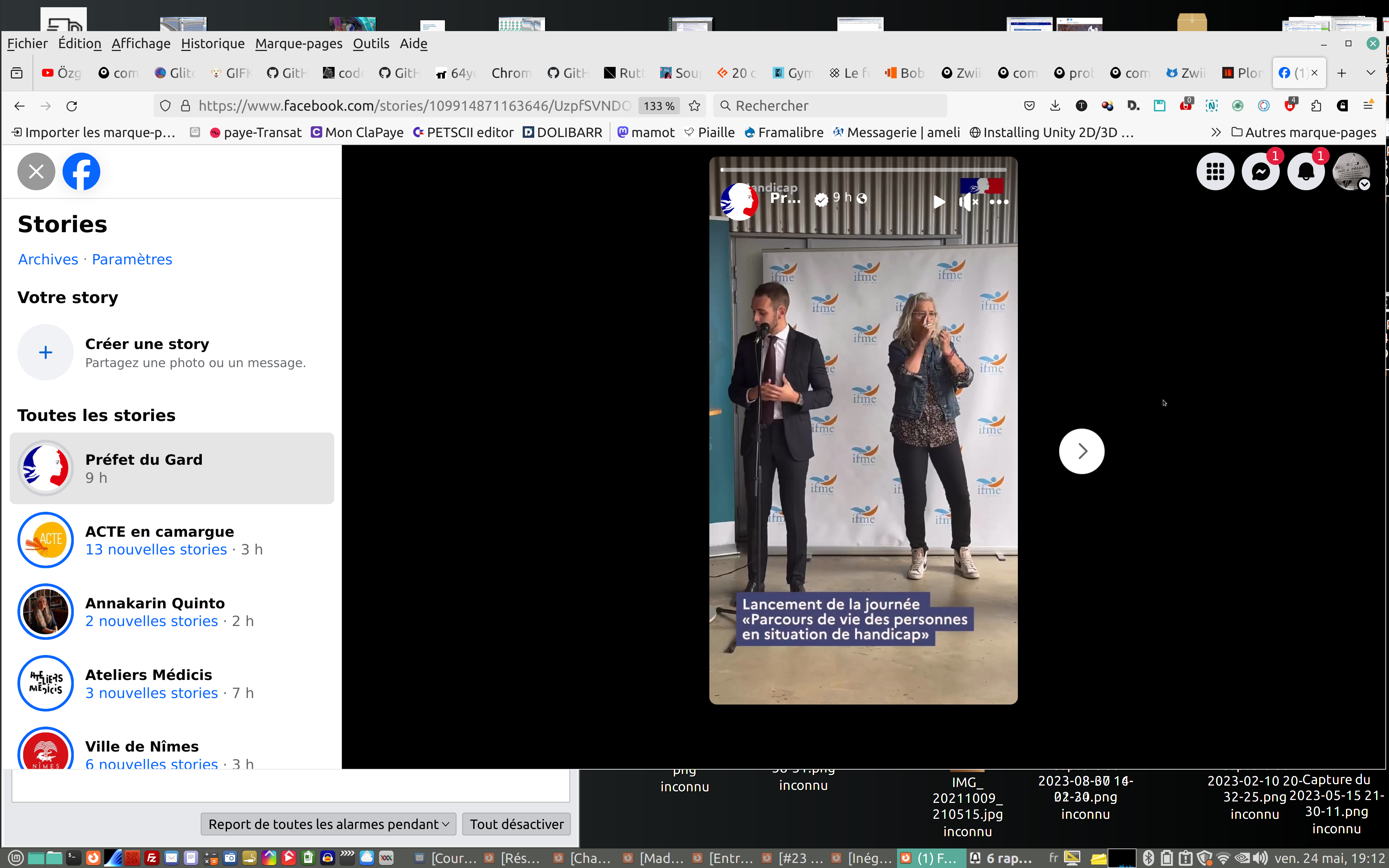Bookmark page with star icon

694,106
